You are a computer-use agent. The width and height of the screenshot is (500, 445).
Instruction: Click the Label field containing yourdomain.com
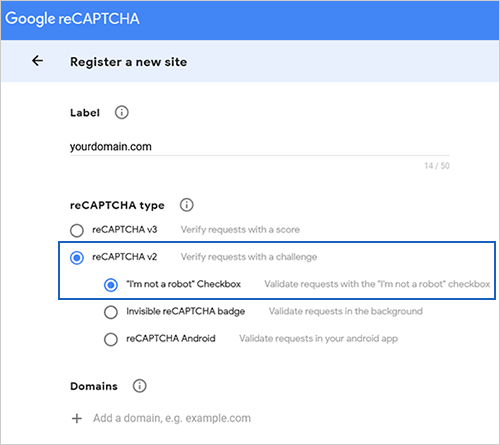click(x=260, y=147)
